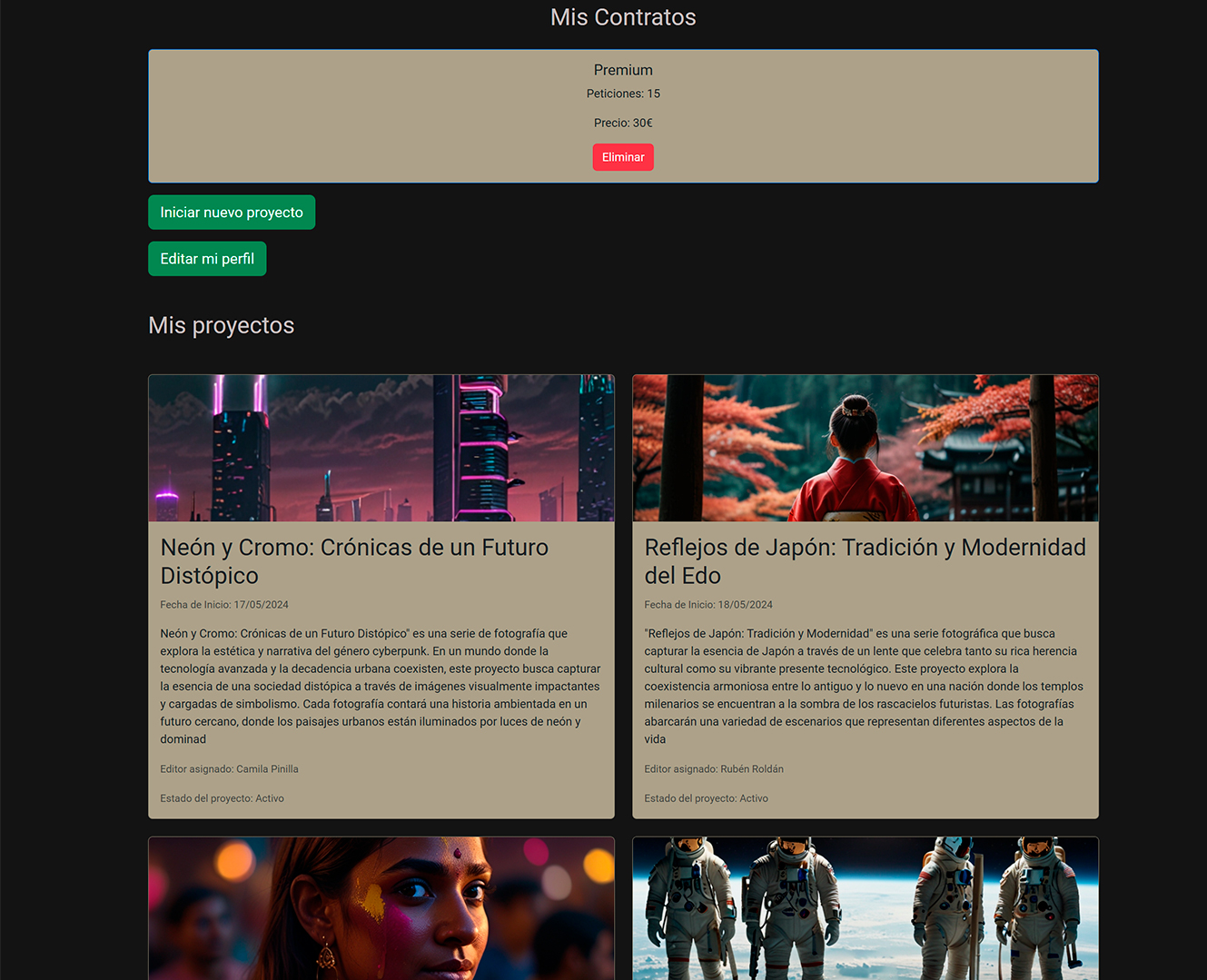Select assigned editor Camila Pinilla
Image resolution: width=1207 pixels, height=980 pixels.
(x=229, y=769)
